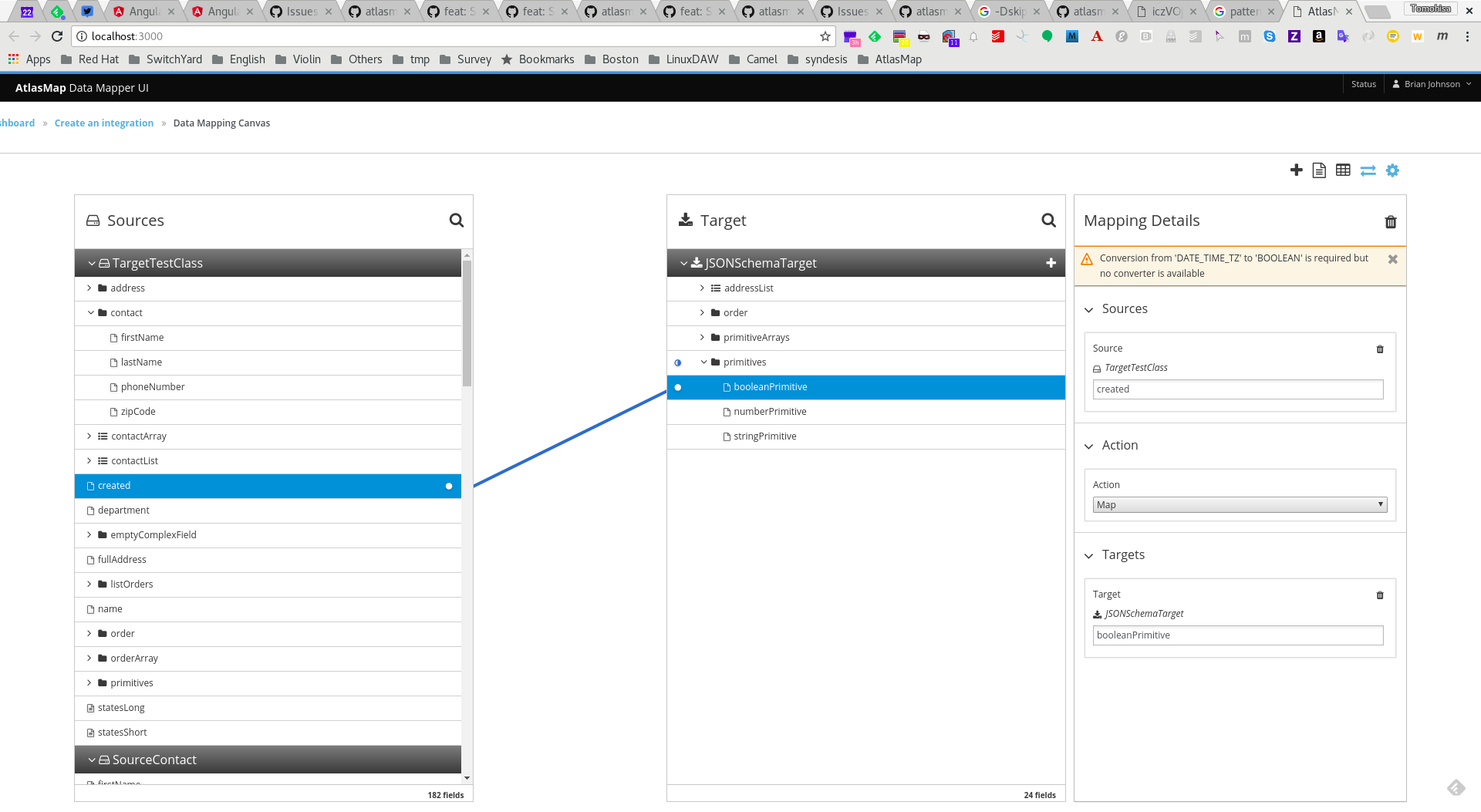Collapse the TargetTestClass document
The width and height of the screenshot is (1481, 812).
tap(92, 264)
